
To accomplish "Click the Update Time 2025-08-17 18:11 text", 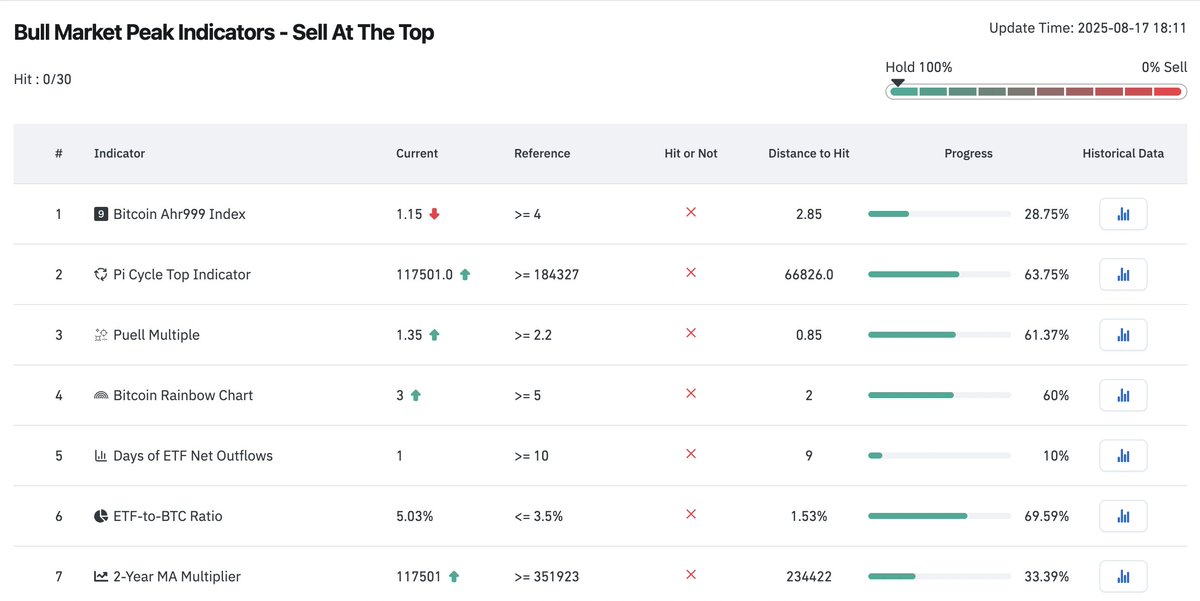I will coord(1088,28).
